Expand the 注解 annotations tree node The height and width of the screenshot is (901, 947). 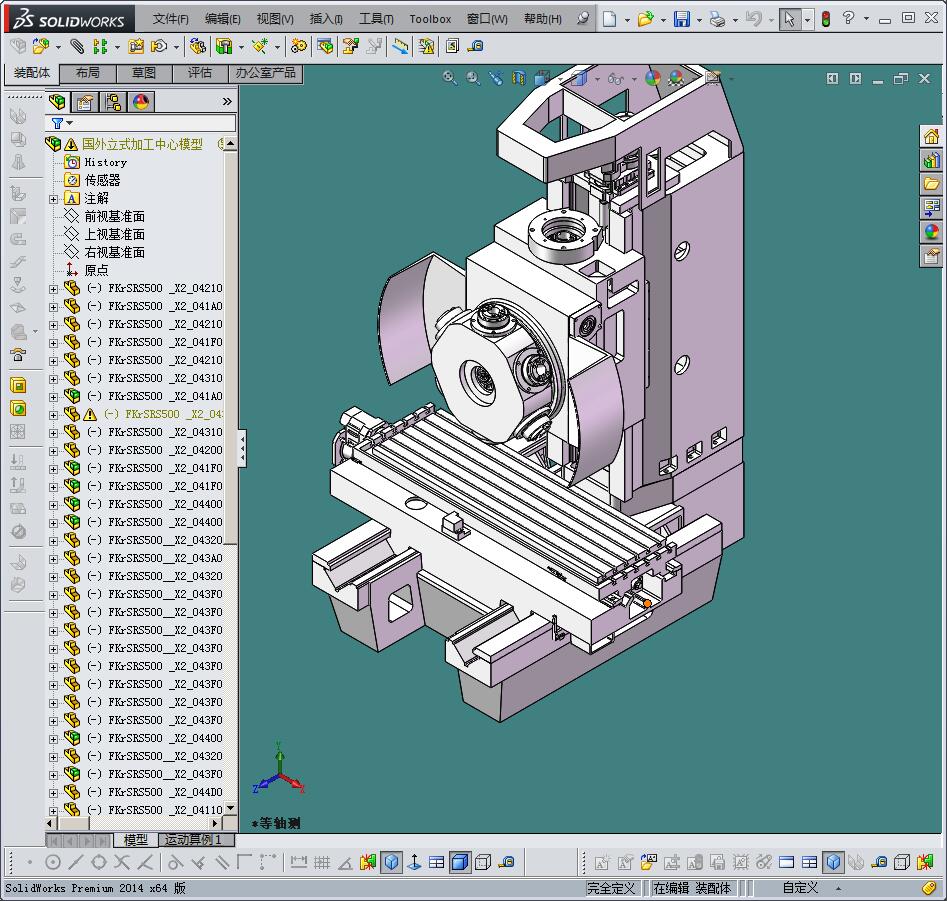pos(54,199)
